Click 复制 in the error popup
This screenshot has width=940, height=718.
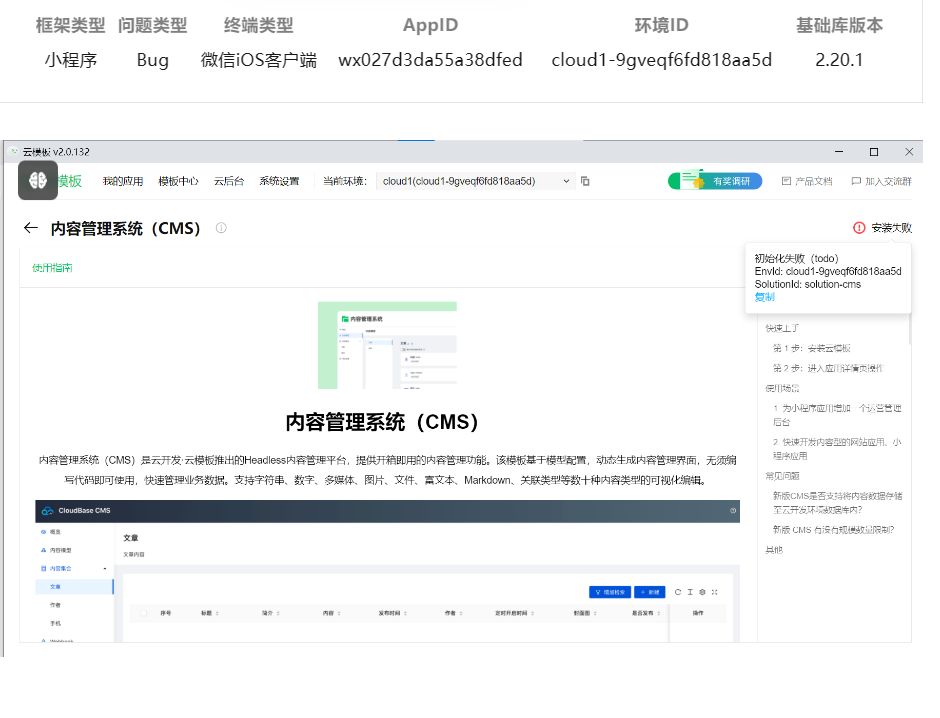click(764, 297)
